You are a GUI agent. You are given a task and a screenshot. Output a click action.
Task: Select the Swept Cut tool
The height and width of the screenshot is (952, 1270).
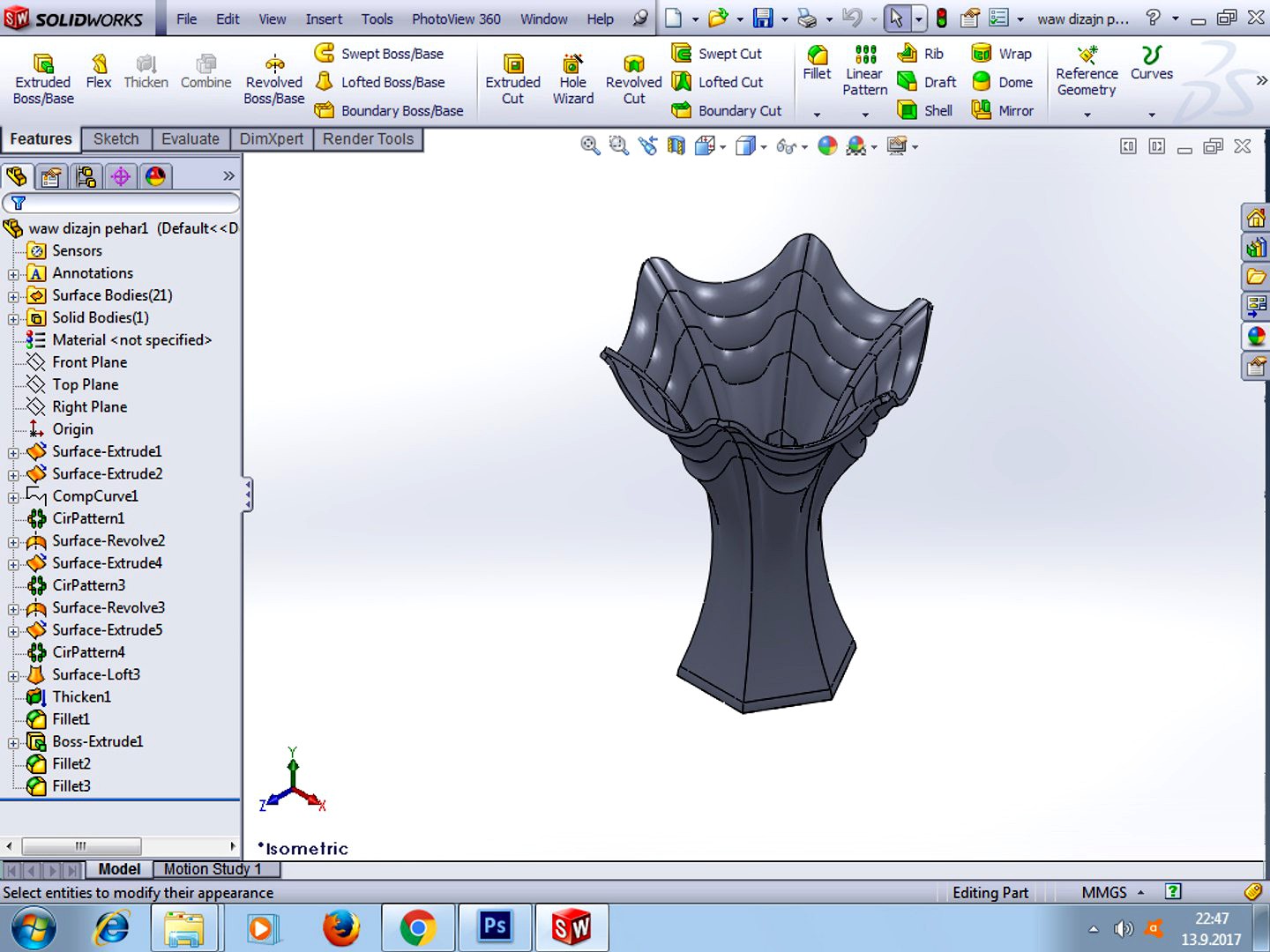717,54
